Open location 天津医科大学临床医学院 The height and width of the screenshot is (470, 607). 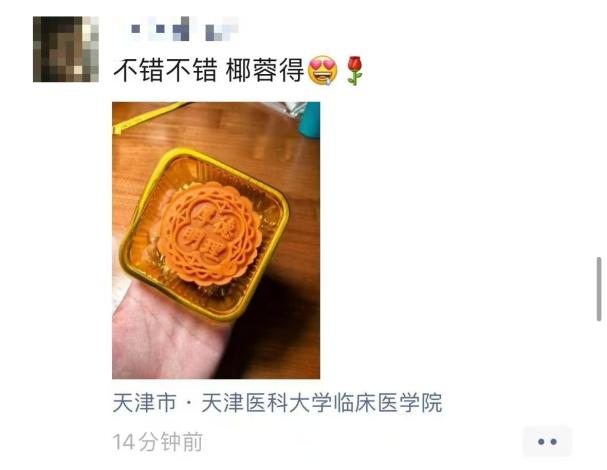point(322,403)
